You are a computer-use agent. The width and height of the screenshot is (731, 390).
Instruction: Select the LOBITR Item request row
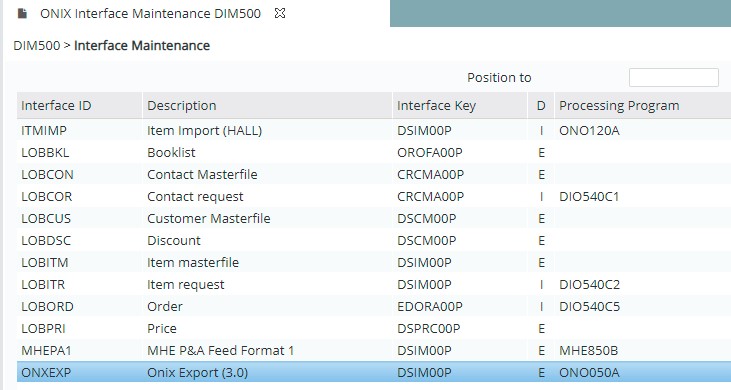tap(374, 284)
